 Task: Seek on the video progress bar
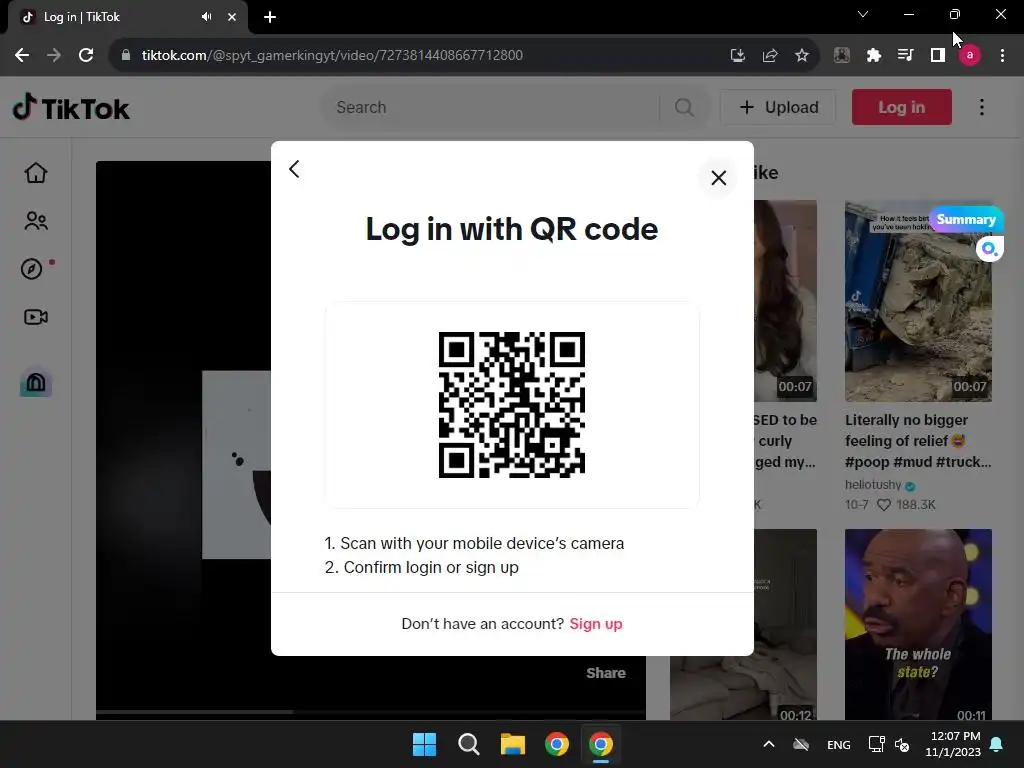tap(371, 712)
